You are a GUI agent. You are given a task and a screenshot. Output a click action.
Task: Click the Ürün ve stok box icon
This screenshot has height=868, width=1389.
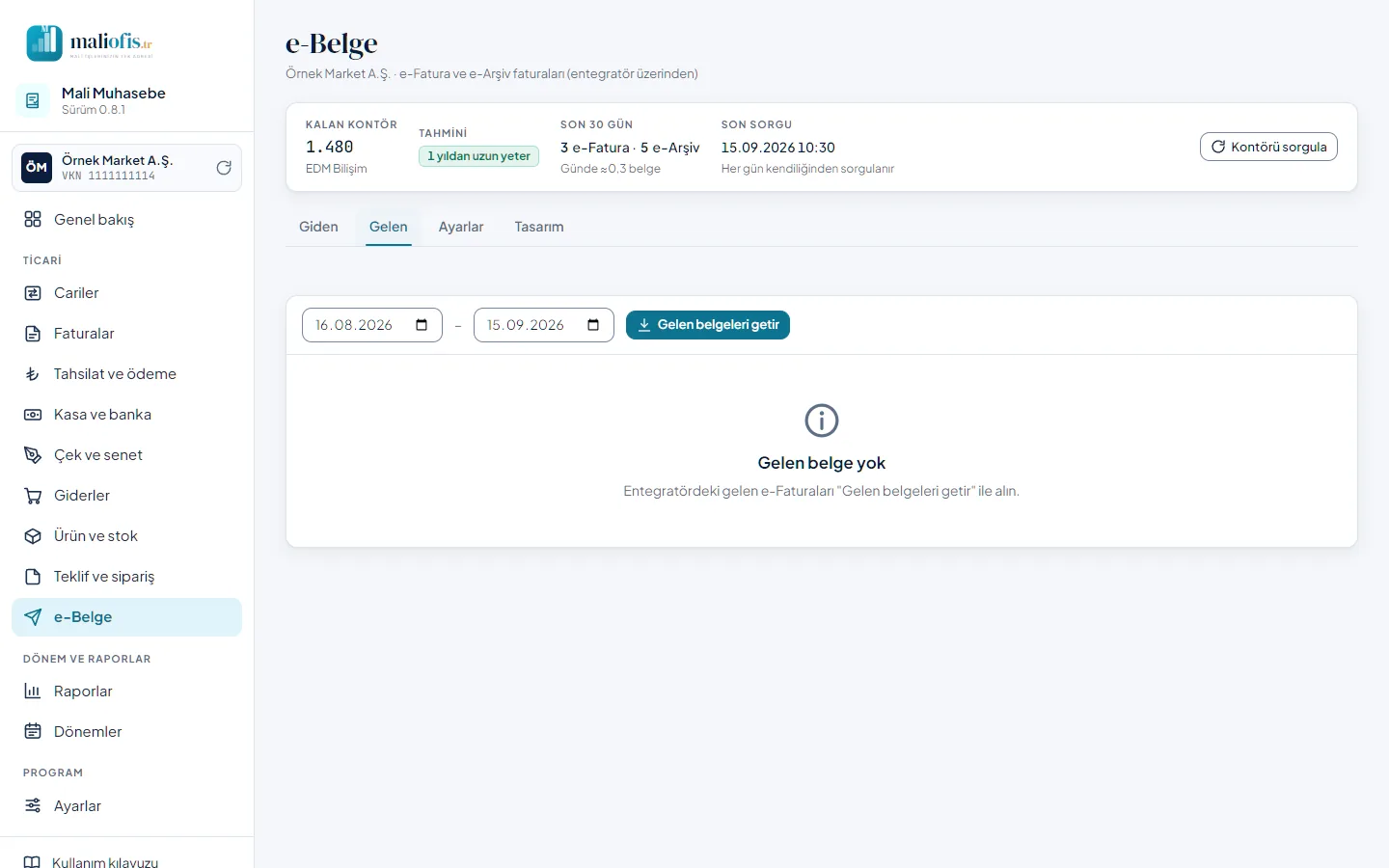(33, 536)
